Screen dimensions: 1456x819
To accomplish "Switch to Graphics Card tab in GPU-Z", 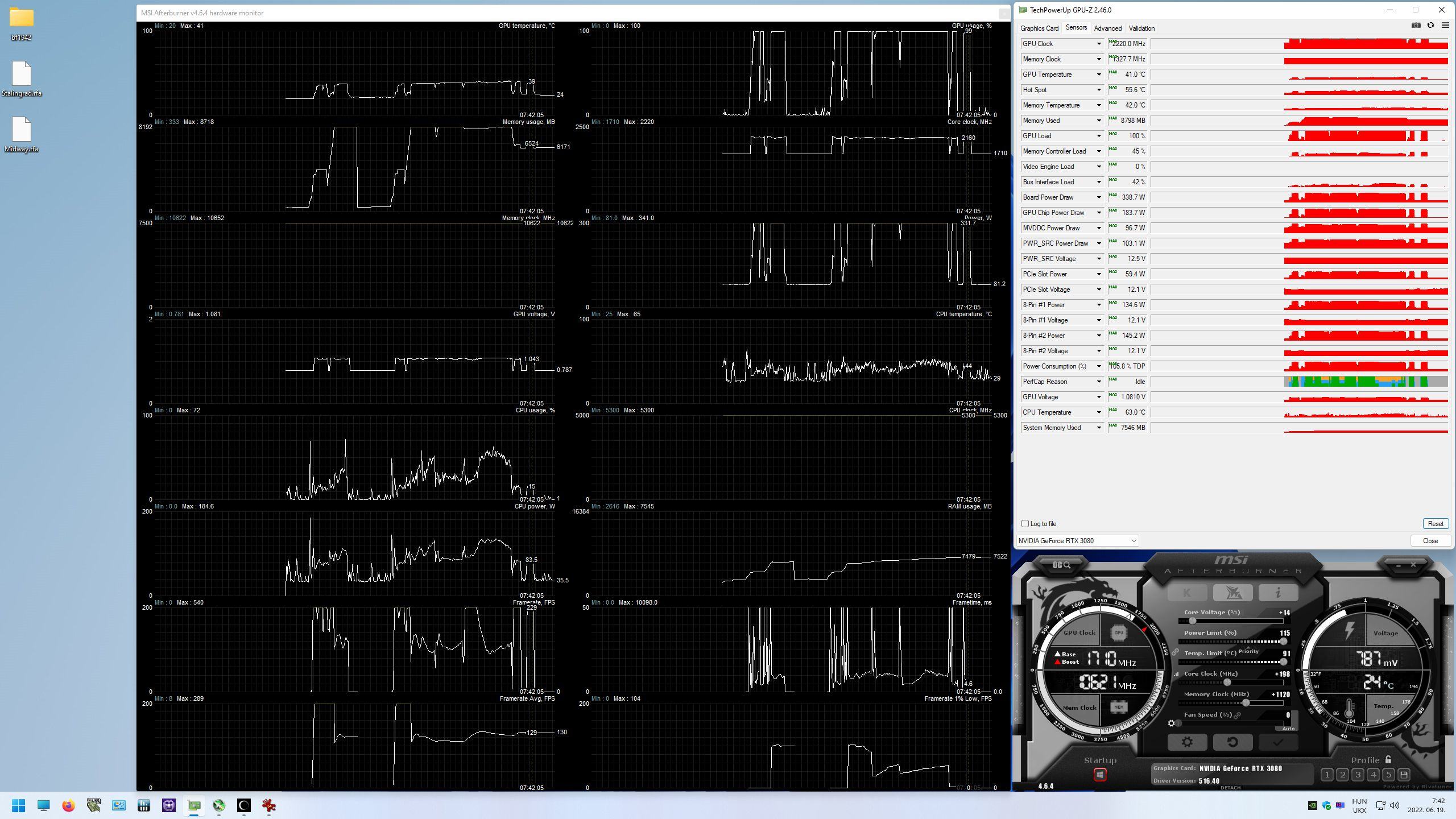I will point(1039,28).
